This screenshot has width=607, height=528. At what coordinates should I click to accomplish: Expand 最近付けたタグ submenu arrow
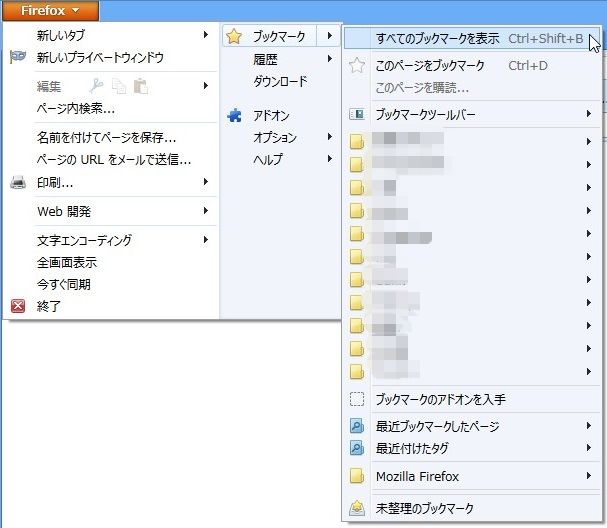pos(589,447)
